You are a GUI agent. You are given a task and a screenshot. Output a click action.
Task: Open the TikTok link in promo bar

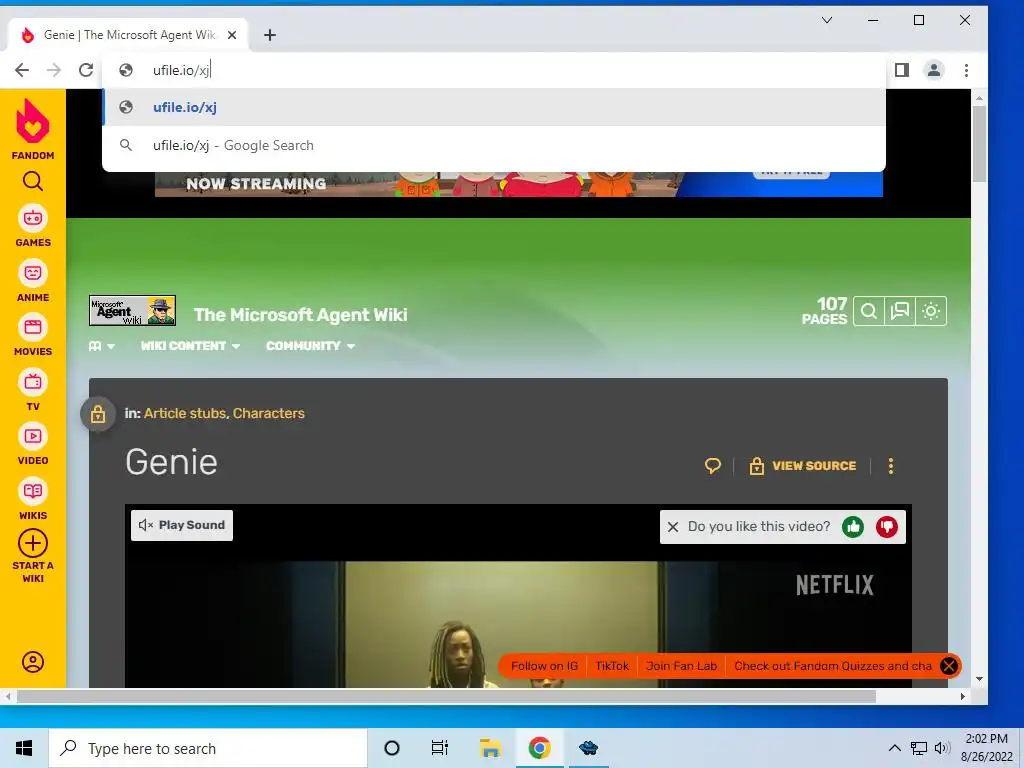click(612, 666)
